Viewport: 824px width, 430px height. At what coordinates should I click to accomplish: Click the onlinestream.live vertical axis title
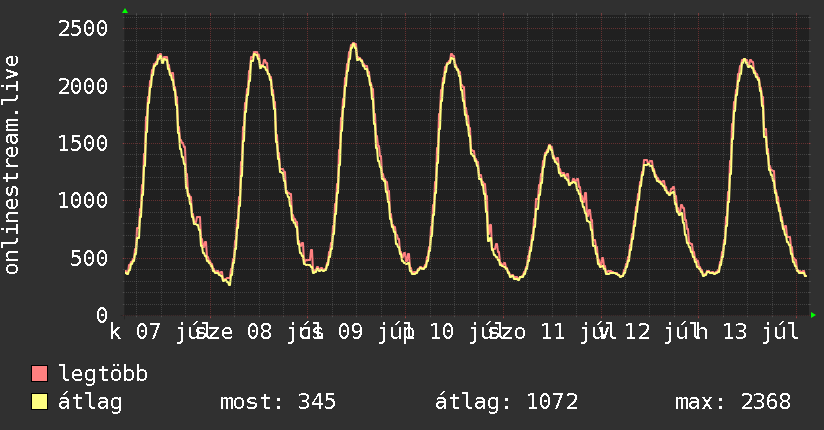click(x=11, y=165)
